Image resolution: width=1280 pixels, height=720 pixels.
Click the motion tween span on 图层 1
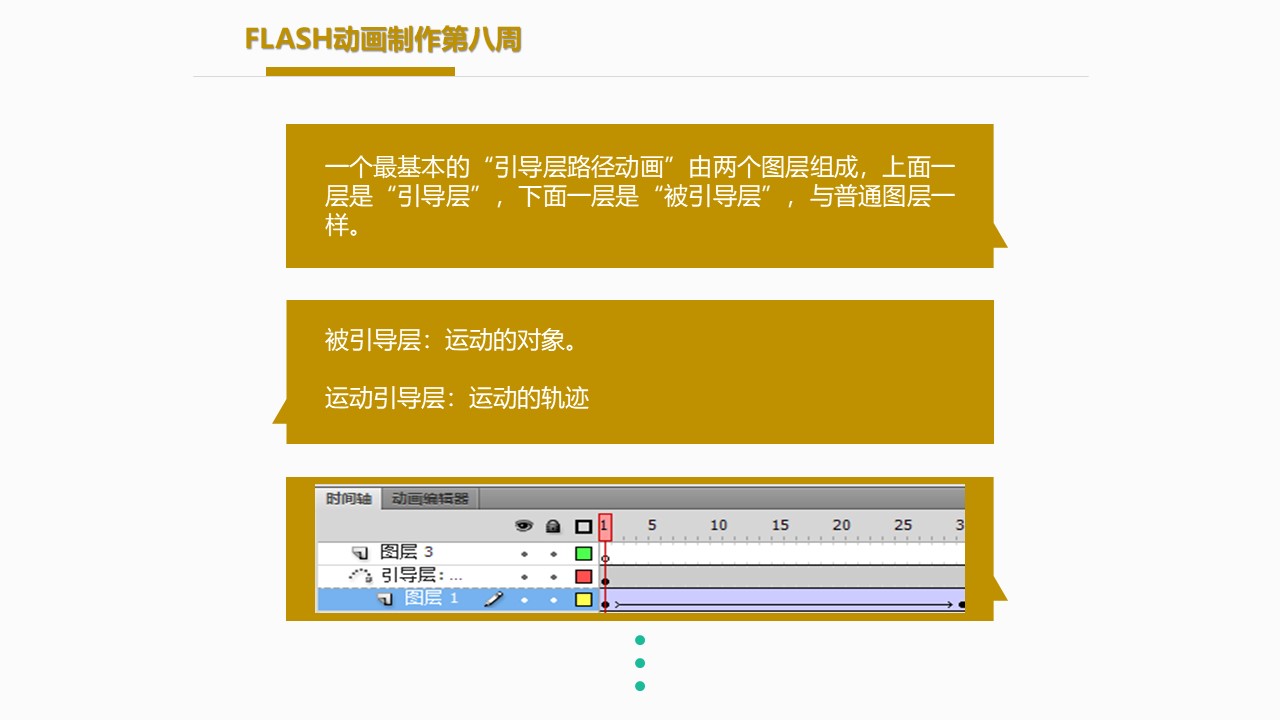coord(783,600)
